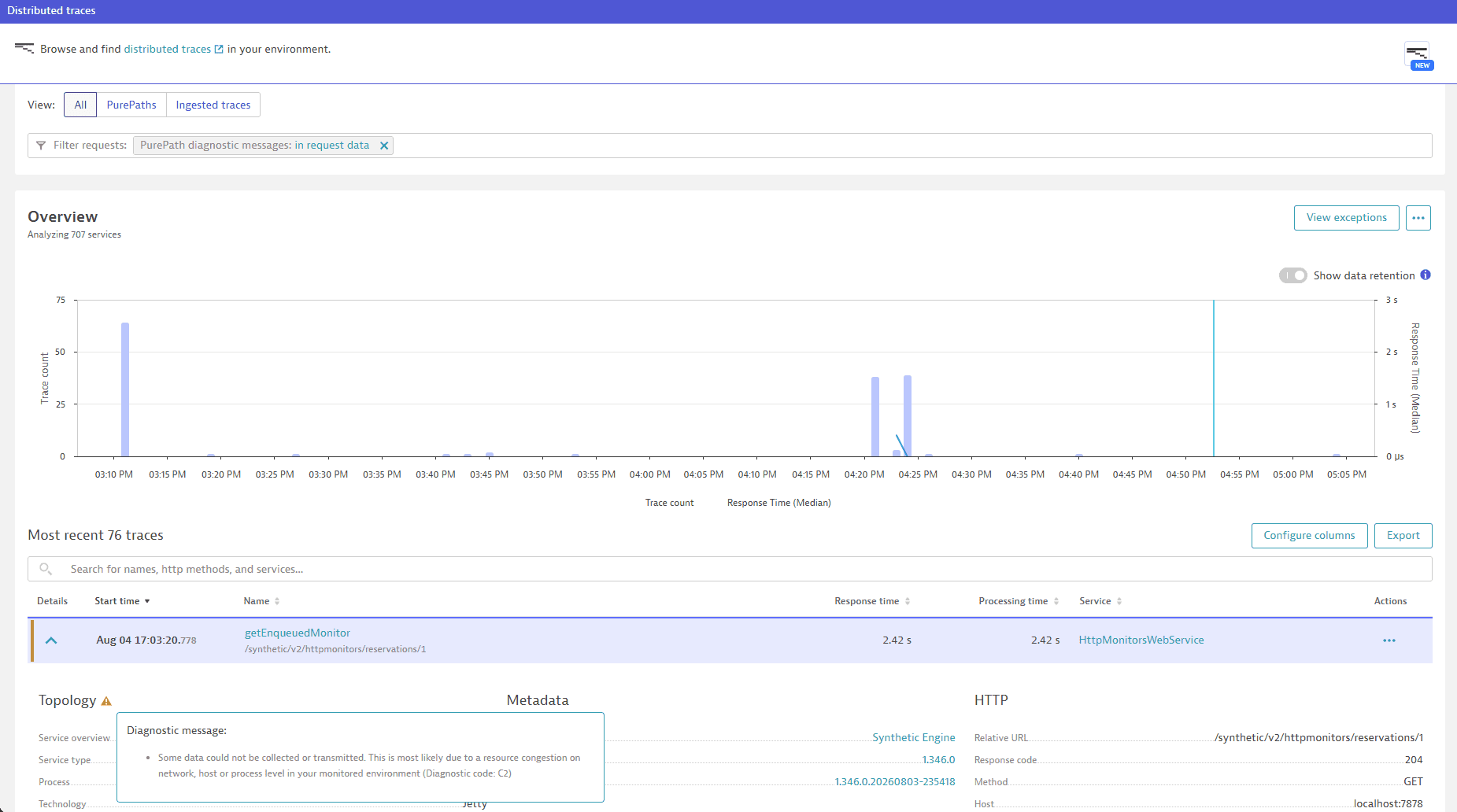Click the Filter requests input area
This screenshot has width=1457, height=812.
click(730, 146)
